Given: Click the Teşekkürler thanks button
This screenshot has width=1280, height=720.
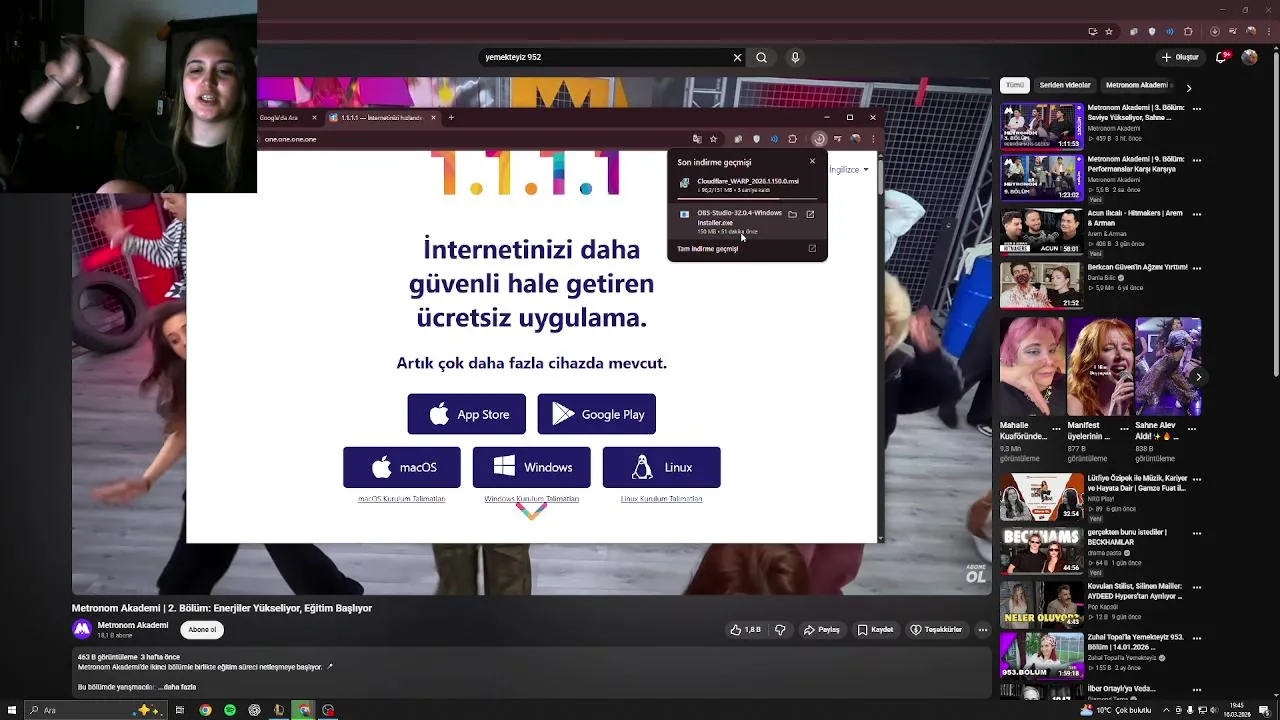Looking at the screenshot, I should point(936,630).
